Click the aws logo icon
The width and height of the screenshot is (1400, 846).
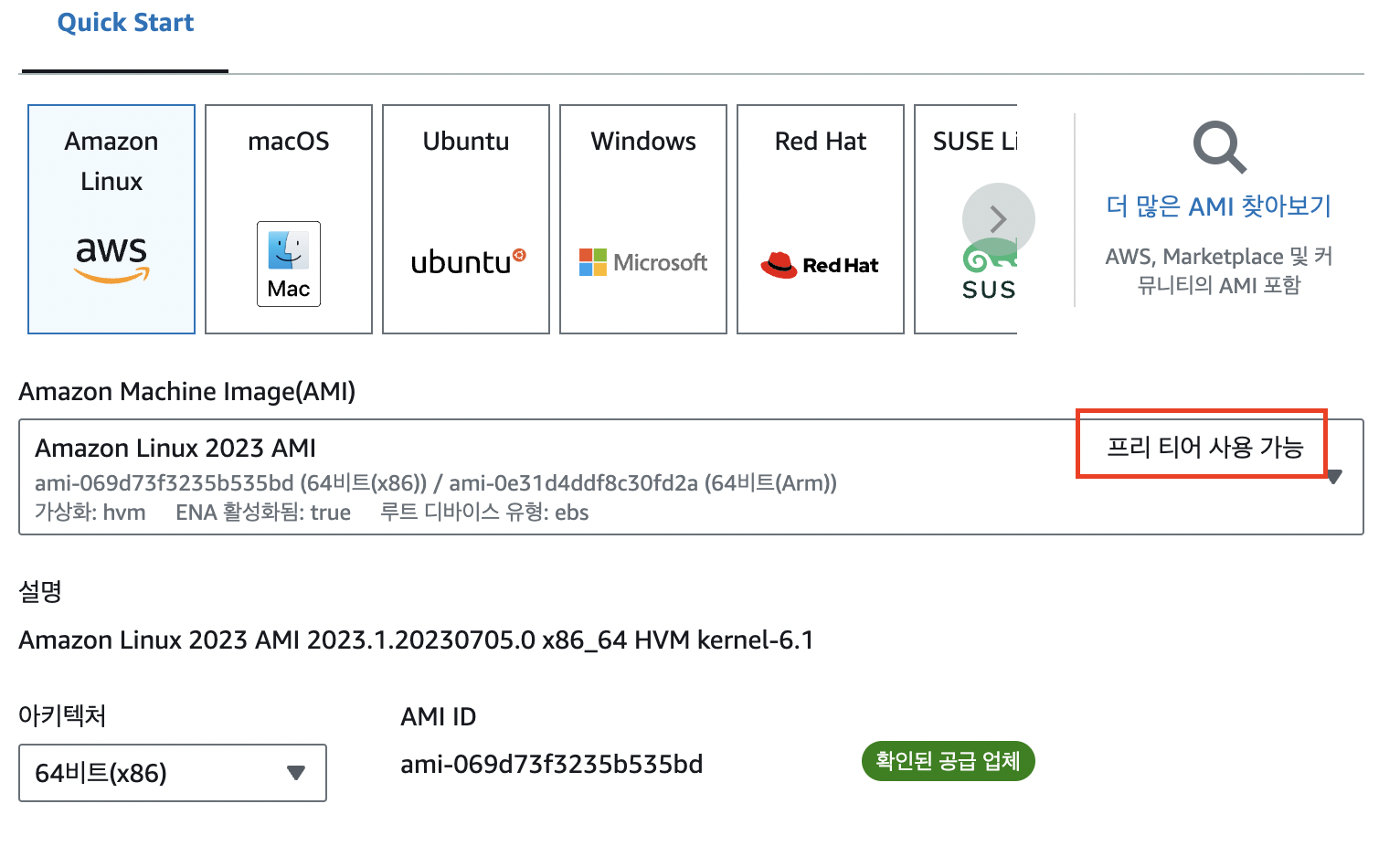(x=111, y=259)
